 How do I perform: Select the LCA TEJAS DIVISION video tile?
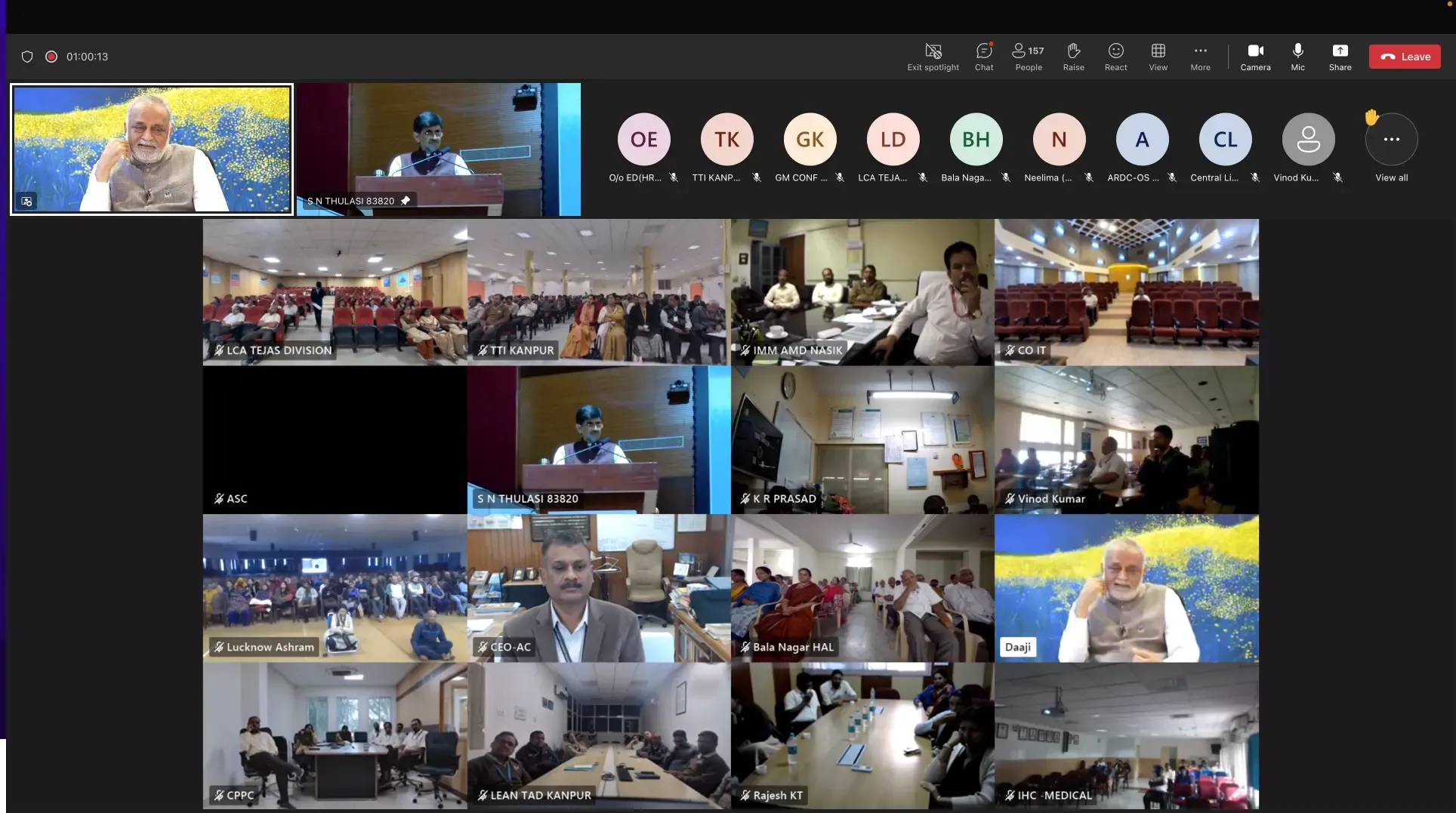point(335,292)
